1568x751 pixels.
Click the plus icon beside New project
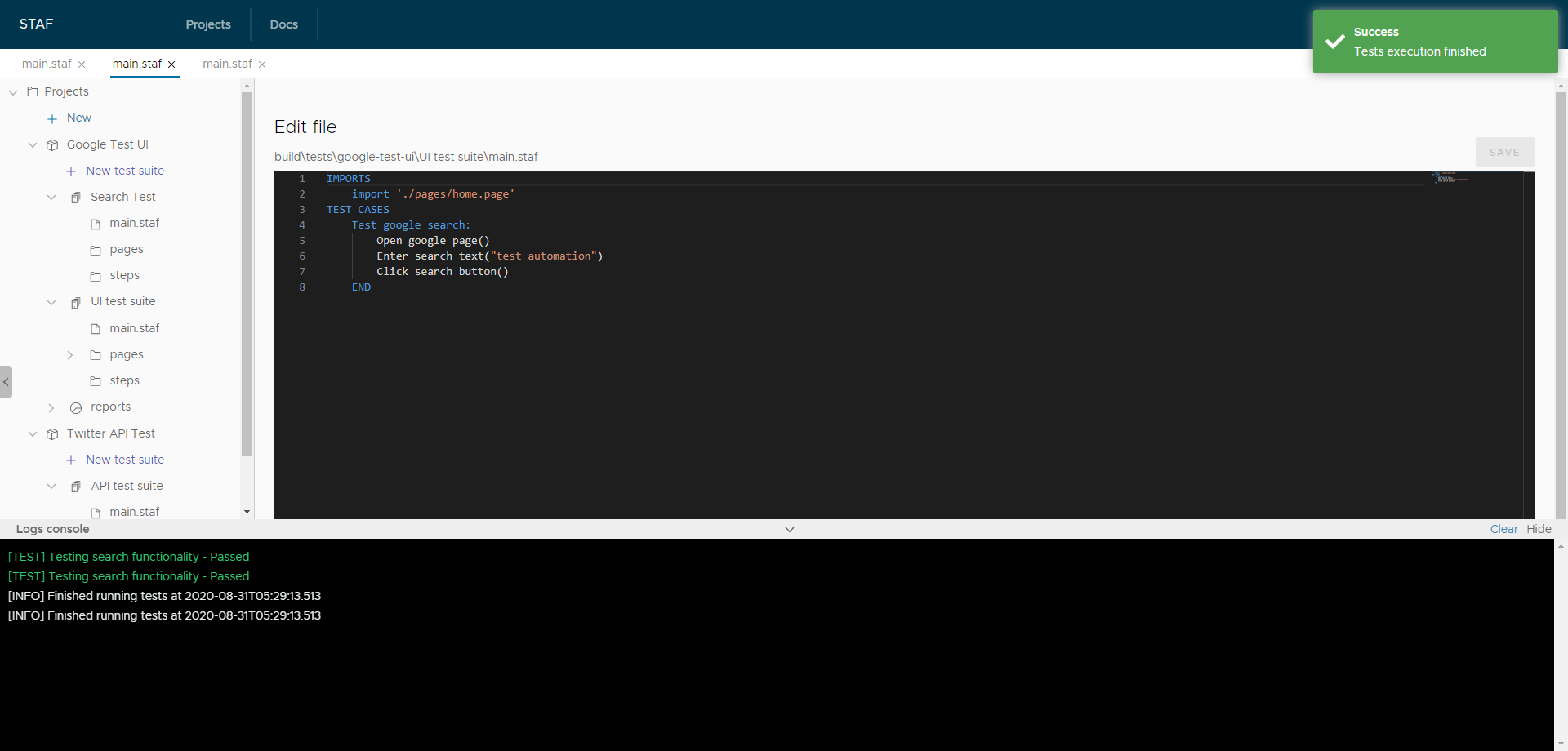[x=52, y=119]
